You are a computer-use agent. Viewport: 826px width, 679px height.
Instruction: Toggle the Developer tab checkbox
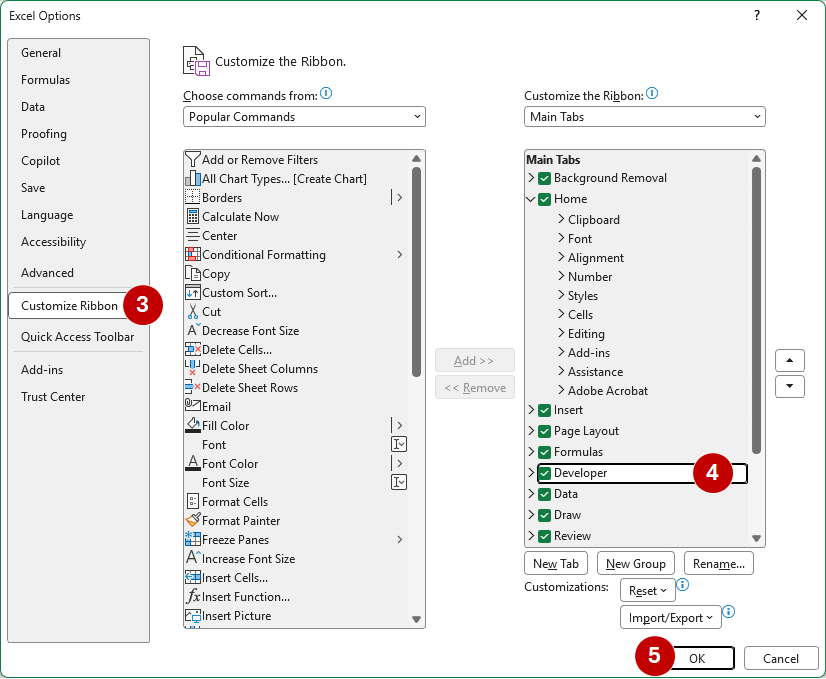[x=544, y=473]
